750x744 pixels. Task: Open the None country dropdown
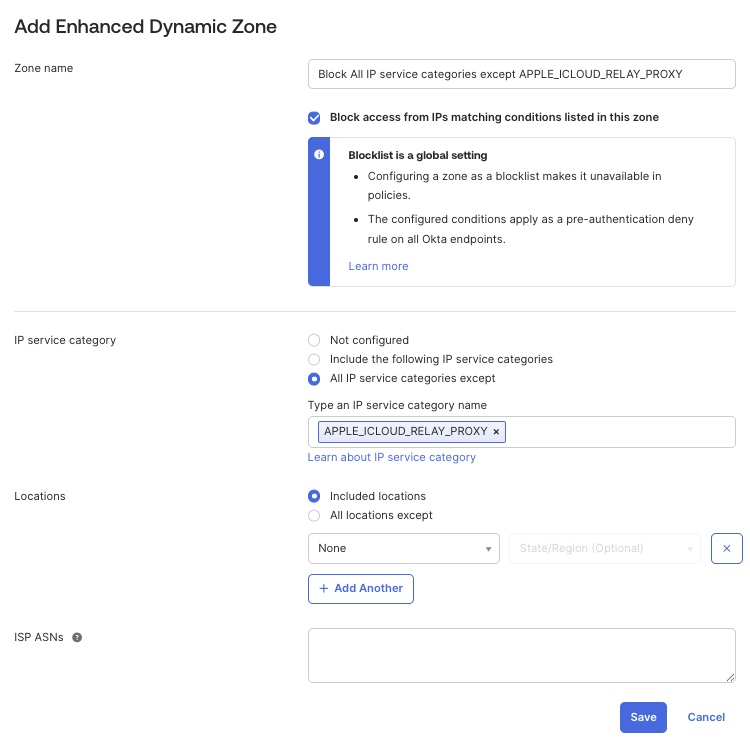coord(404,548)
